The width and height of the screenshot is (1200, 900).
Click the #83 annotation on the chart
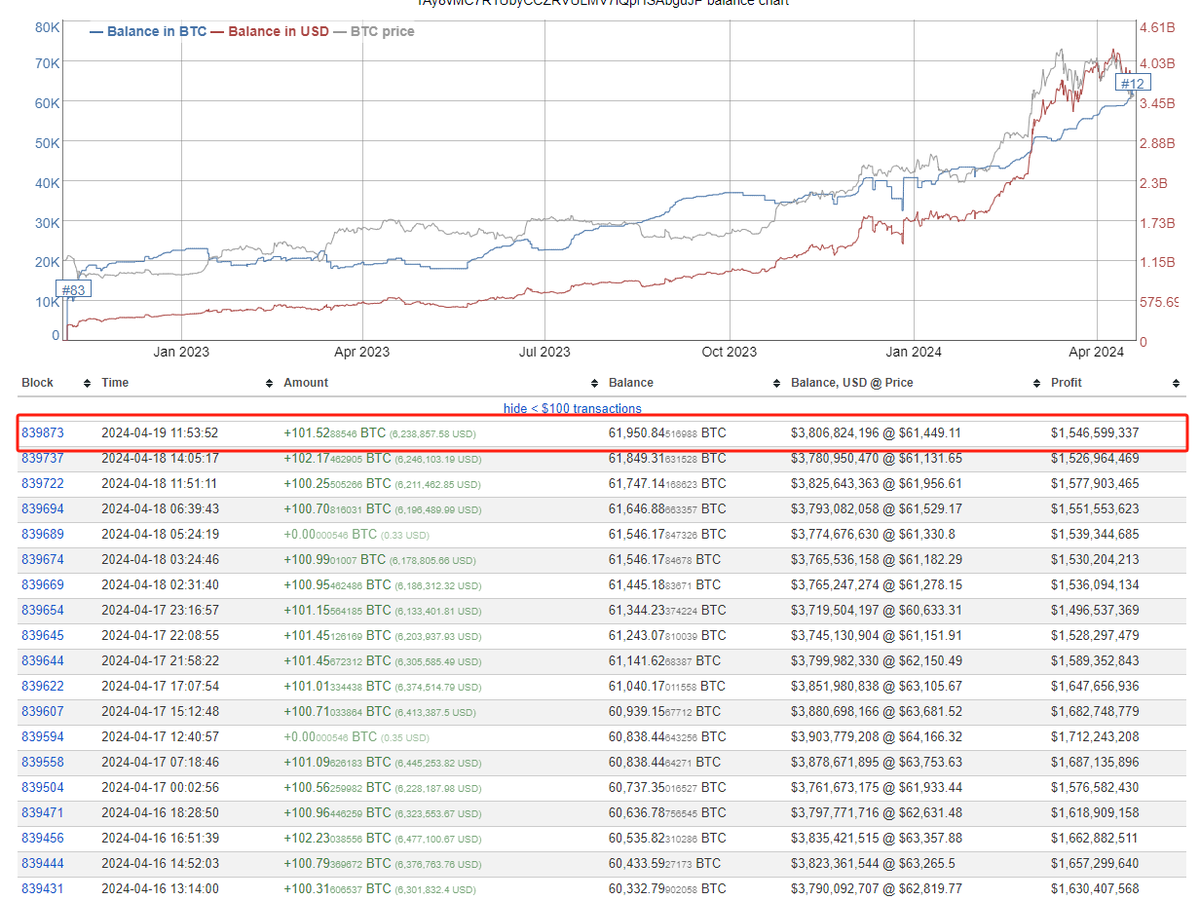click(73, 290)
